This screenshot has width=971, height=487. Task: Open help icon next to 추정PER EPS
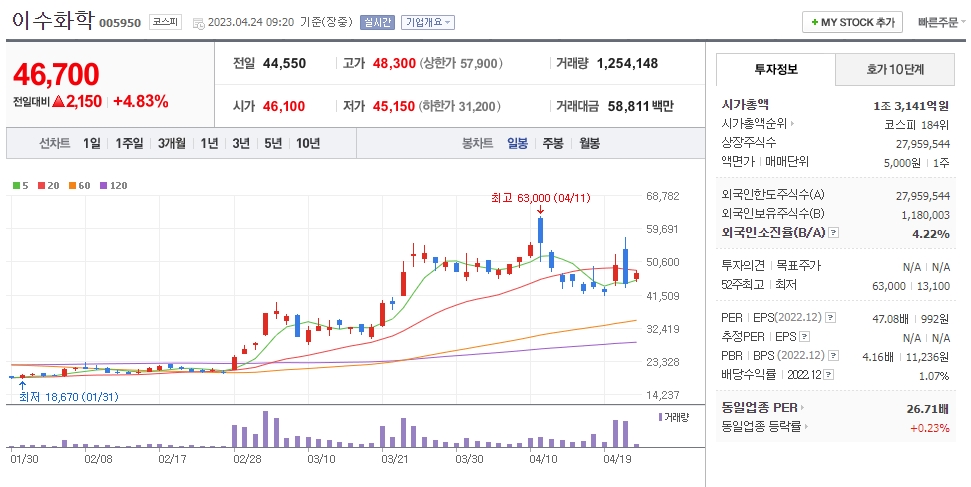click(804, 337)
